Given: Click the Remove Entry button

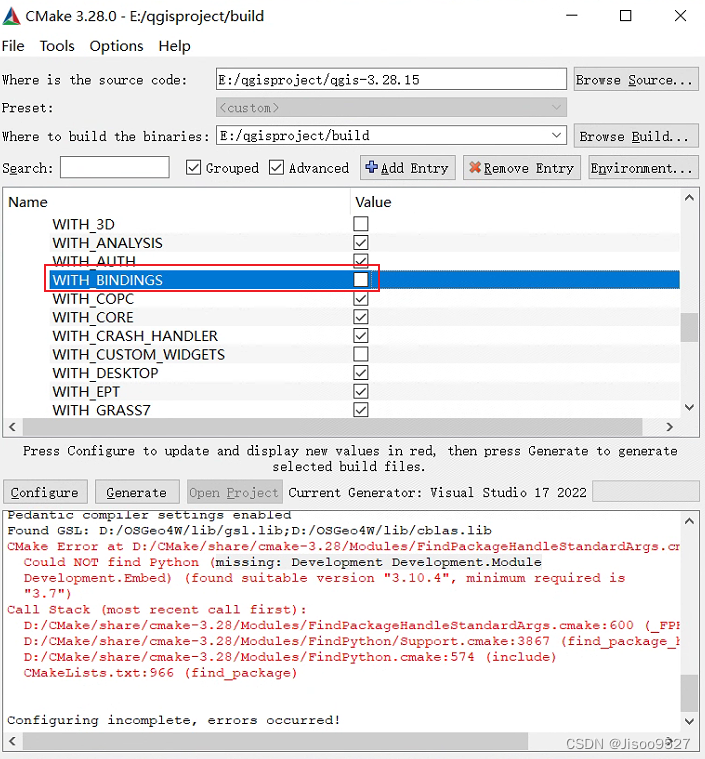Looking at the screenshot, I should point(521,167).
